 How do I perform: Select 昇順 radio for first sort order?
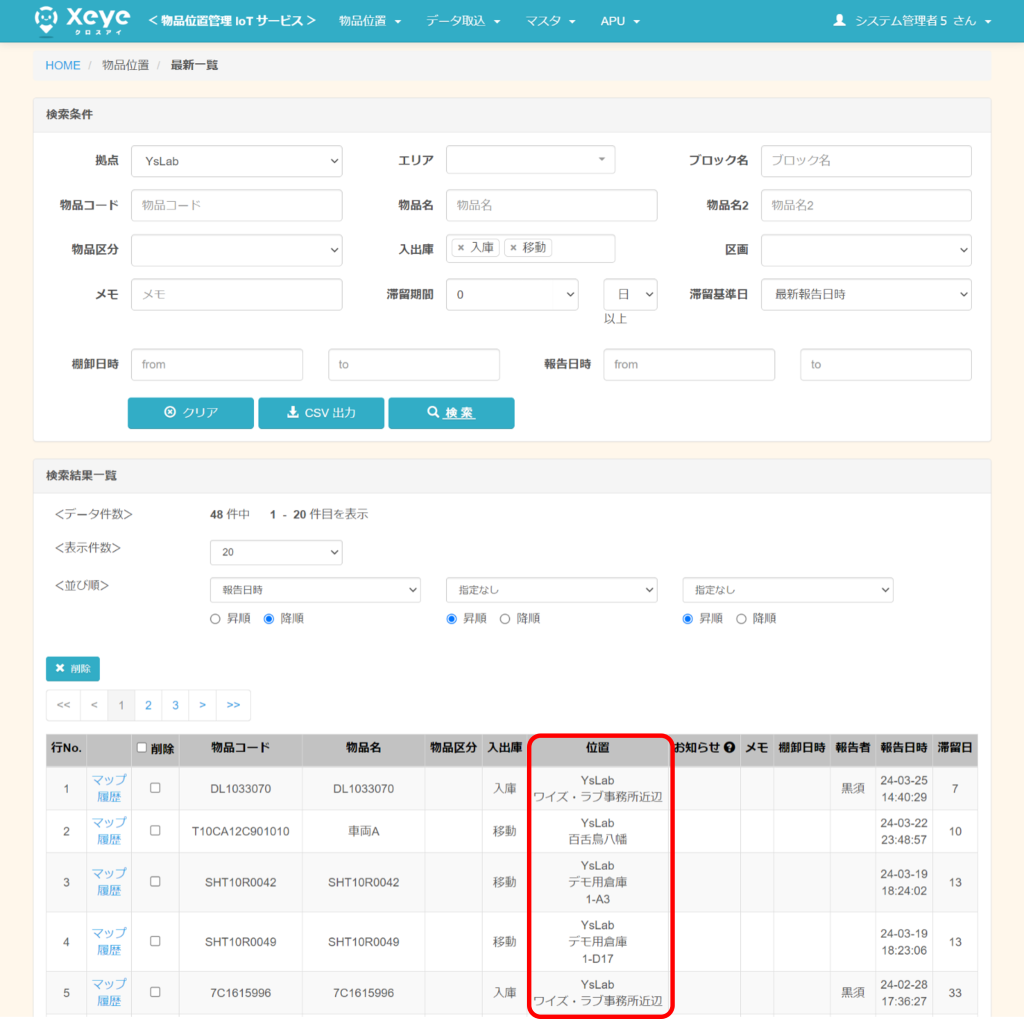coord(215,619)
